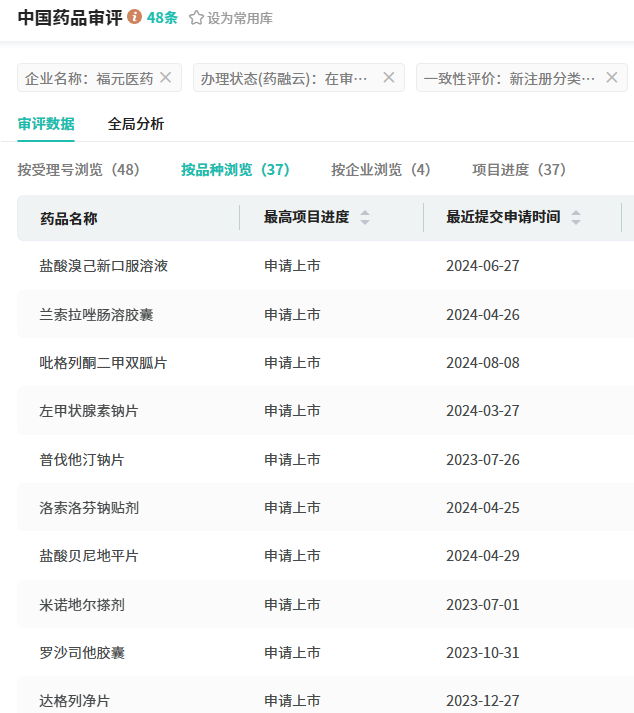Screen dimensions: 634x713
Task: Remove the 办理状态 filter chip
Action: (x=389, y=77)
